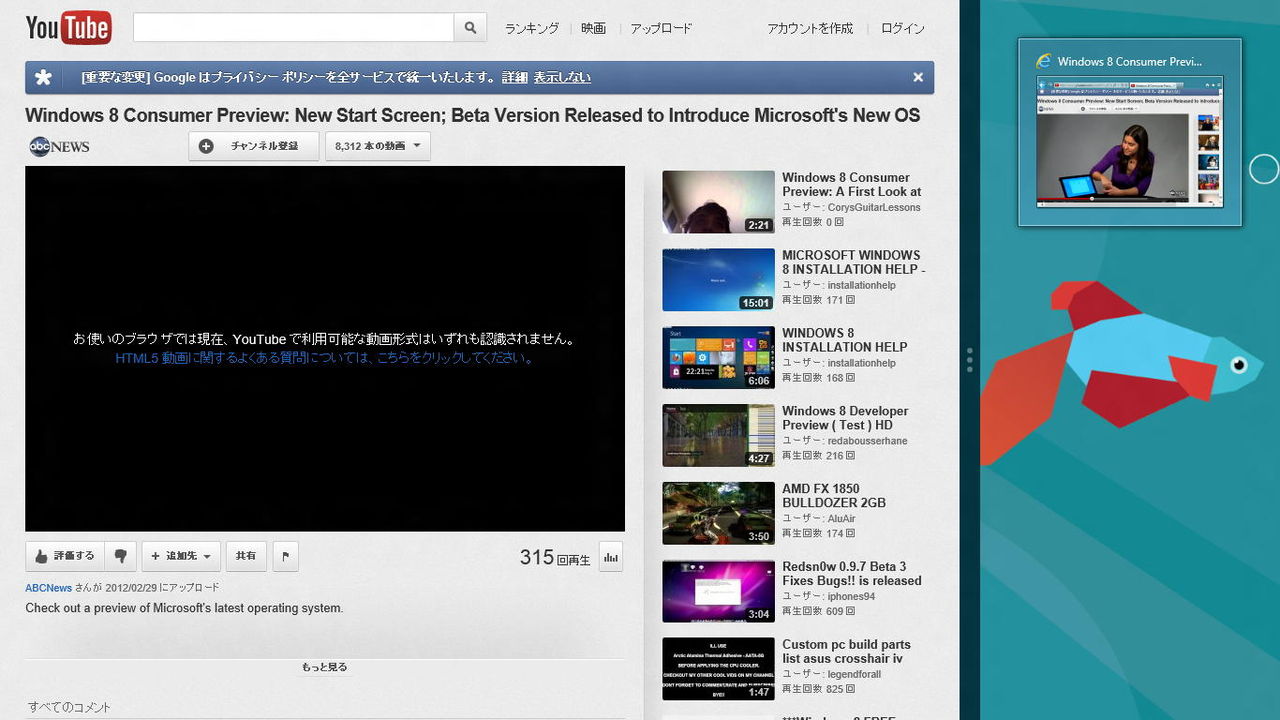Open the アップロード menu link
The width and height of the screenshot is (1280, 720).
pyautogui.click(x=661, y=28)
